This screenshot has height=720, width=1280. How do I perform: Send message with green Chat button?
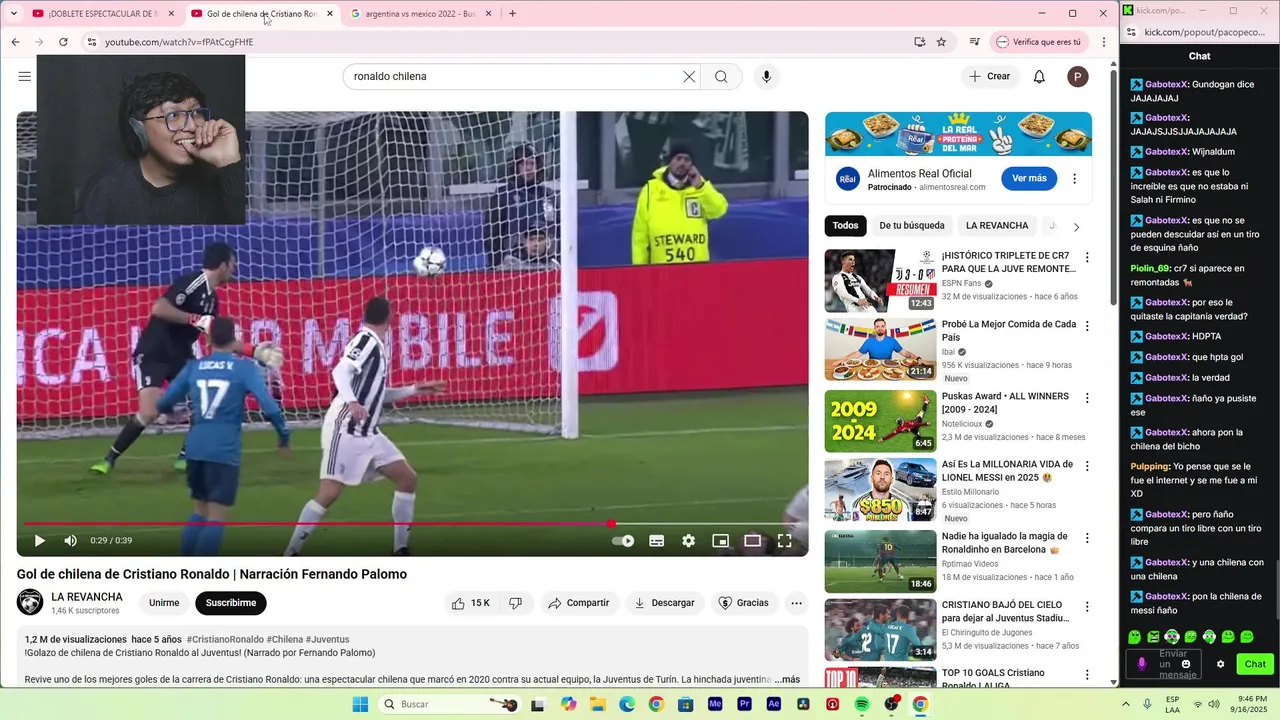(1255, 664)
